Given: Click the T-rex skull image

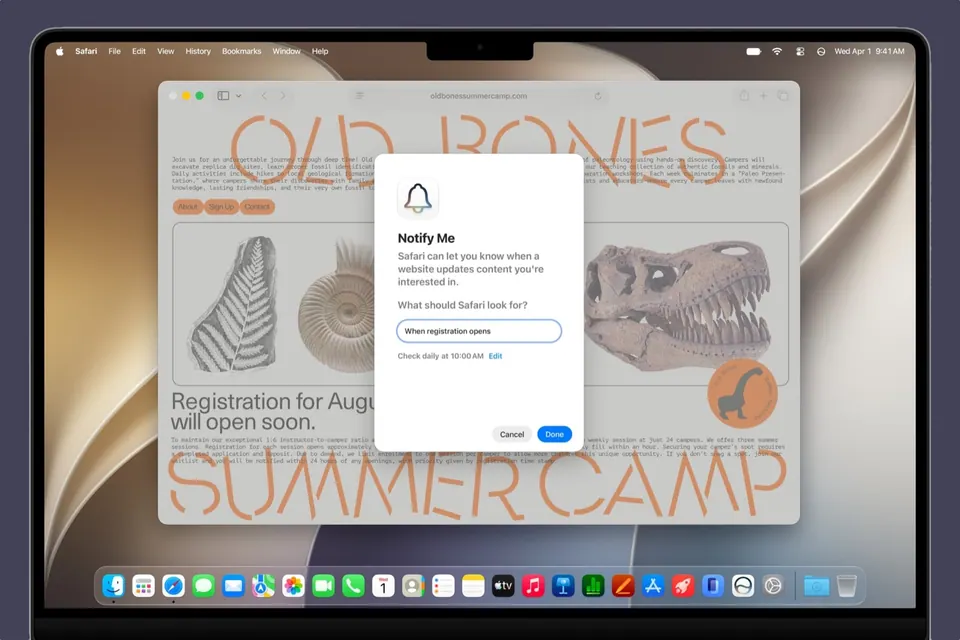Looking at the screenshot, I should point(678,306).
